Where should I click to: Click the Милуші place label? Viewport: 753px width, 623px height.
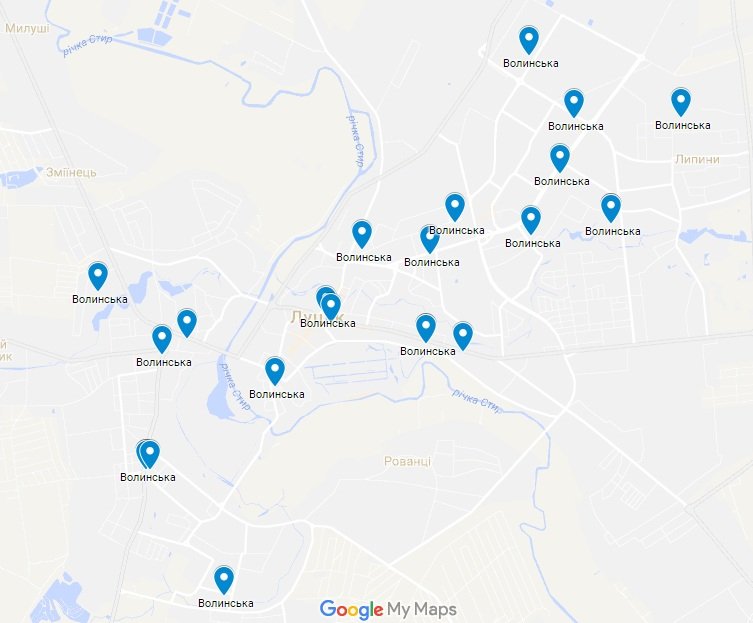[x=27, y=29]
